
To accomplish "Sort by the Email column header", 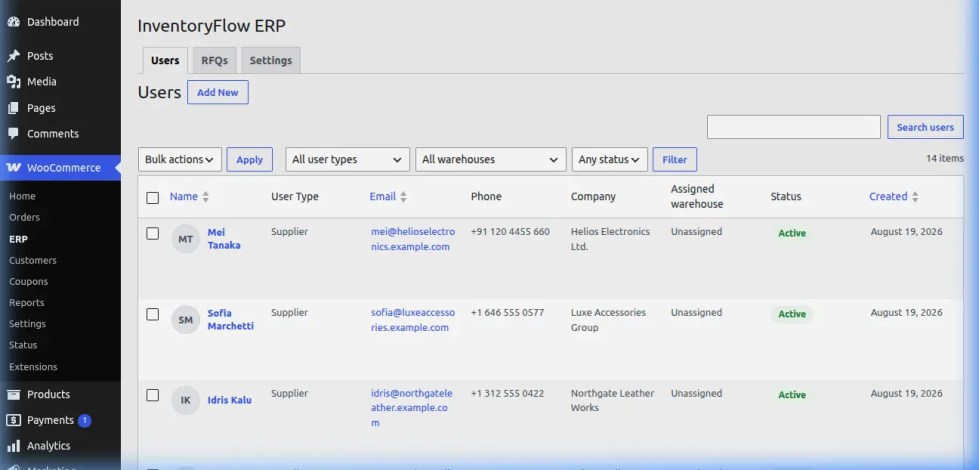I will pyautogui.click(x=382, y=197).
